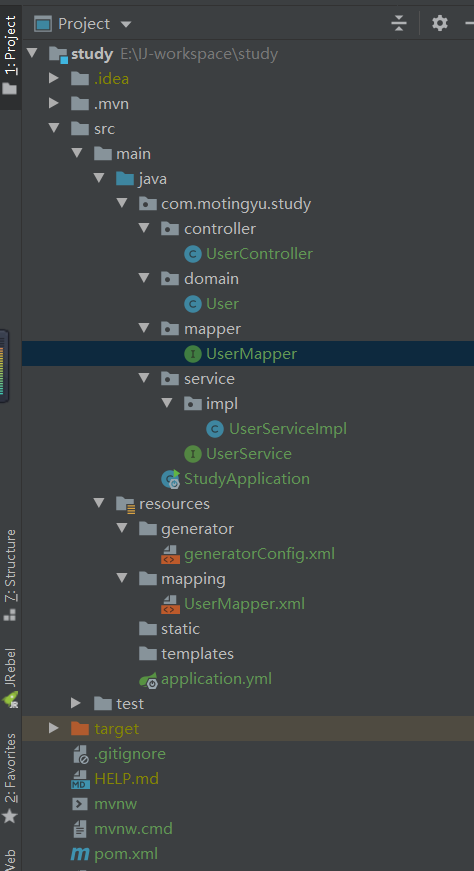
Task: Open Project panel settings gear
Action: click(440, 23)
